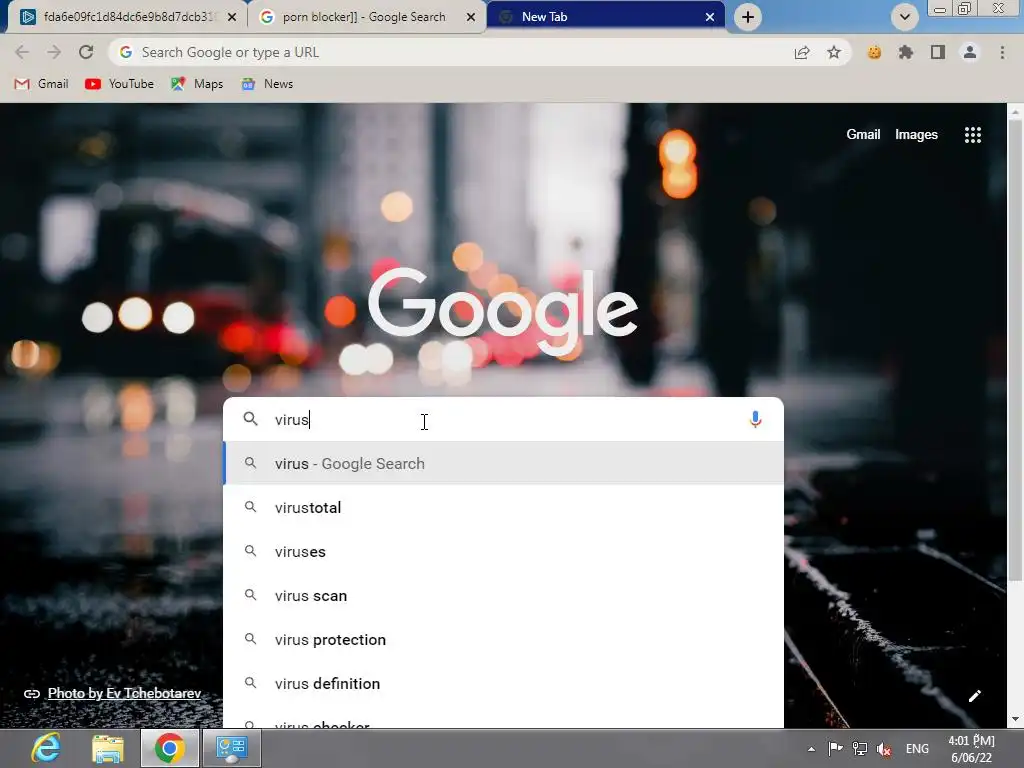This screenshot has width=1024, height=768.
Task: Start voice search with the microphone
Action: click(755, 419)
